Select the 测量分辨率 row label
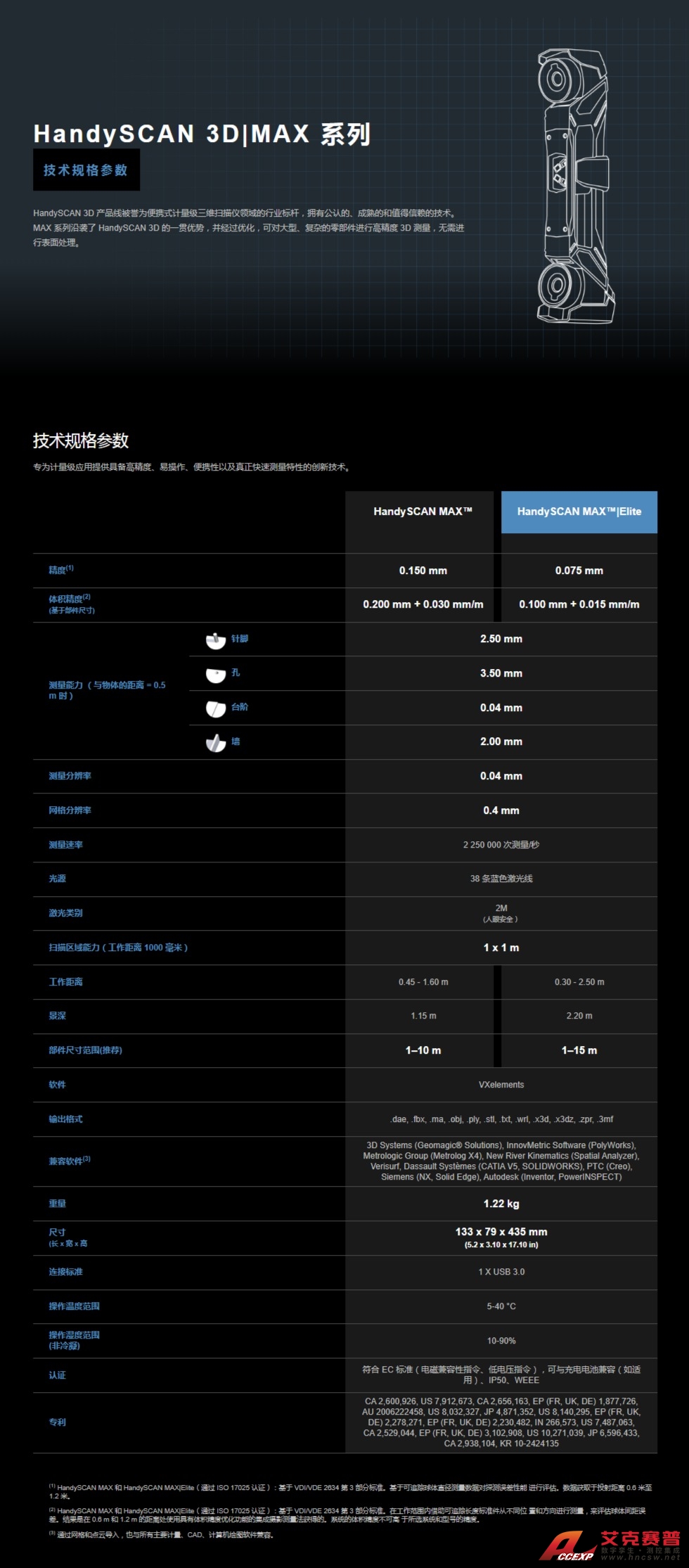This screenshot has width=689, height=1568. [70, 776]
